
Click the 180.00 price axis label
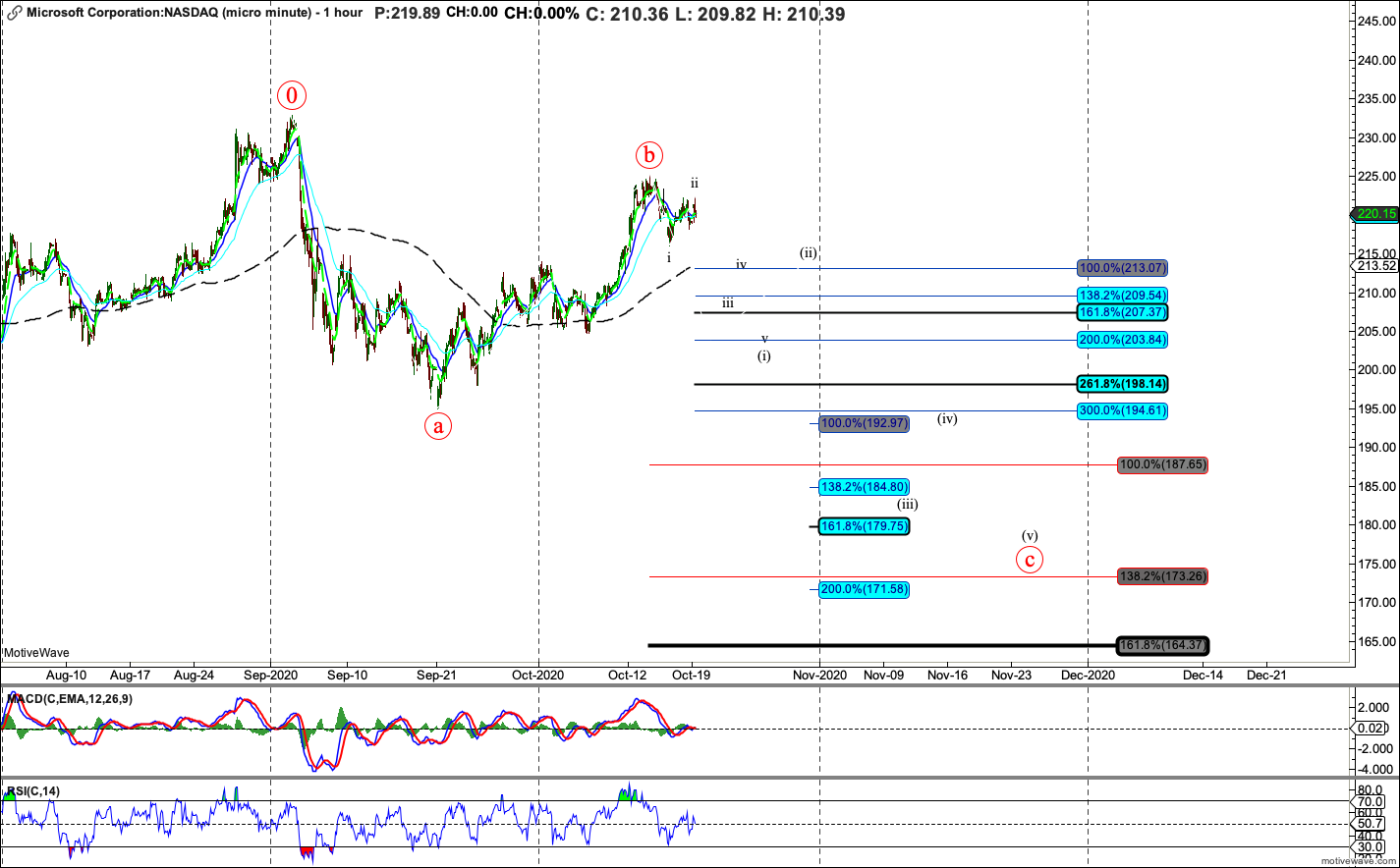click(x=1377, y=525)
